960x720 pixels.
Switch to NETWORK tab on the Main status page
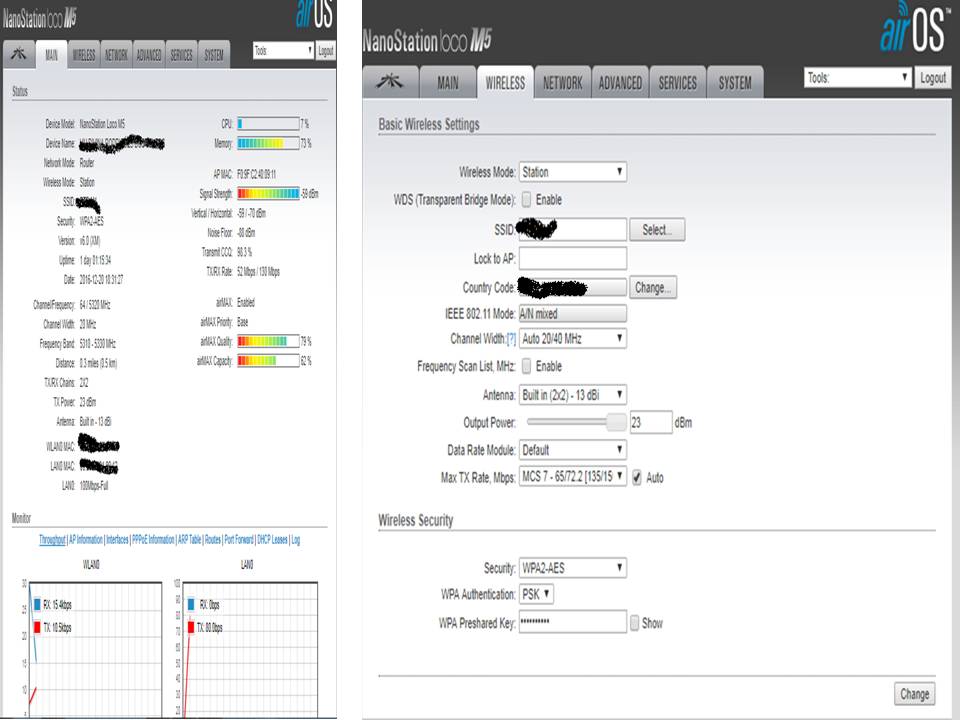pos(116,55)
